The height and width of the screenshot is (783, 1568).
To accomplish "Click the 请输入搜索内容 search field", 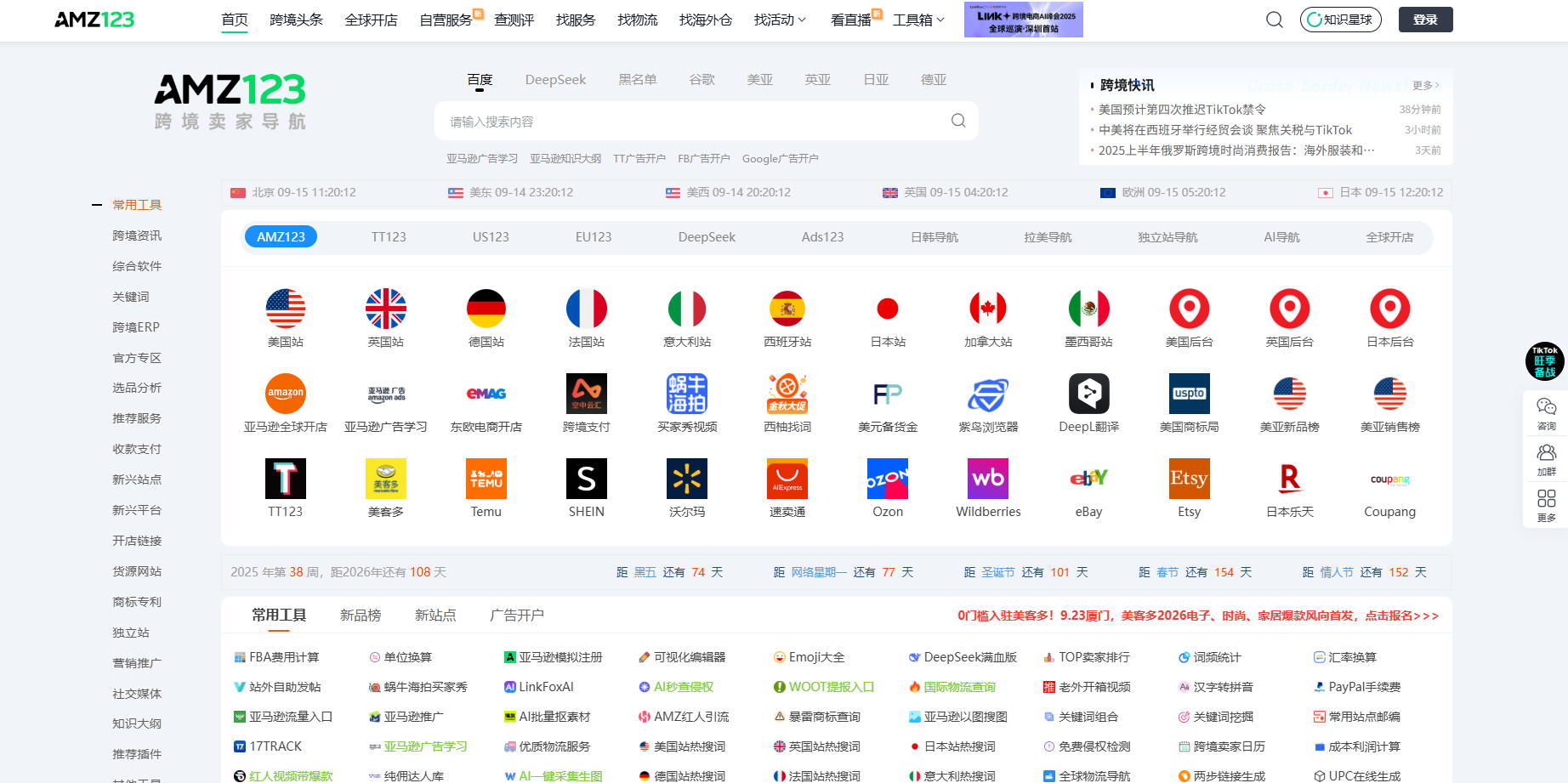I will click(706, 121).
